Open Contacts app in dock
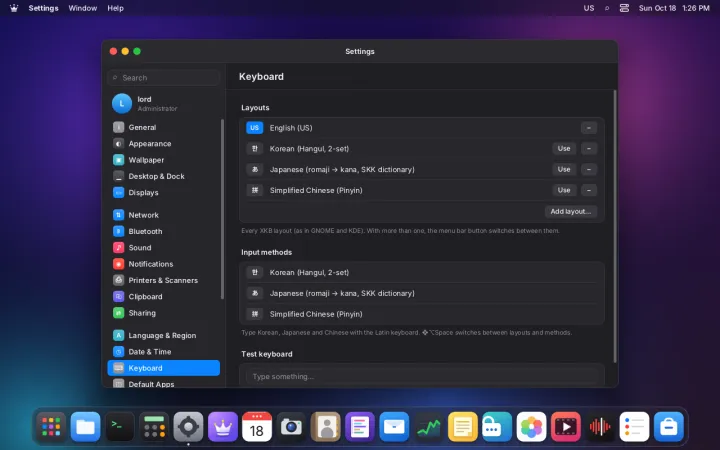720x450 pixels. click(x=326, y=427)
